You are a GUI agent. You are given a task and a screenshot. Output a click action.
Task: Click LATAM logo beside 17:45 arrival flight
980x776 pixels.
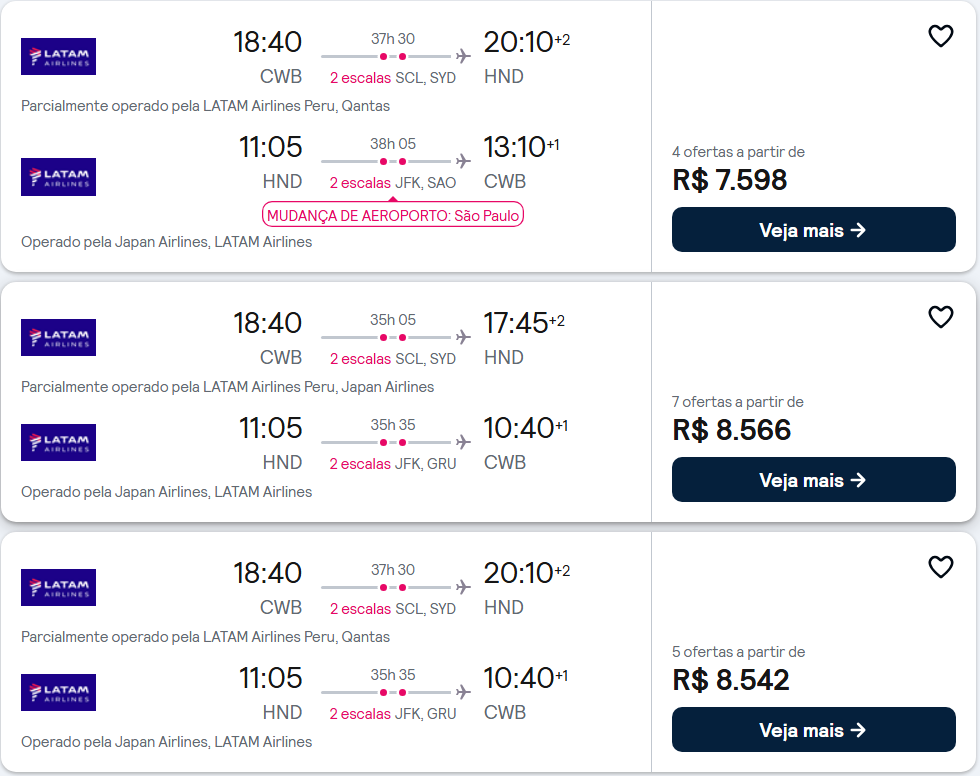pos(59,337)
